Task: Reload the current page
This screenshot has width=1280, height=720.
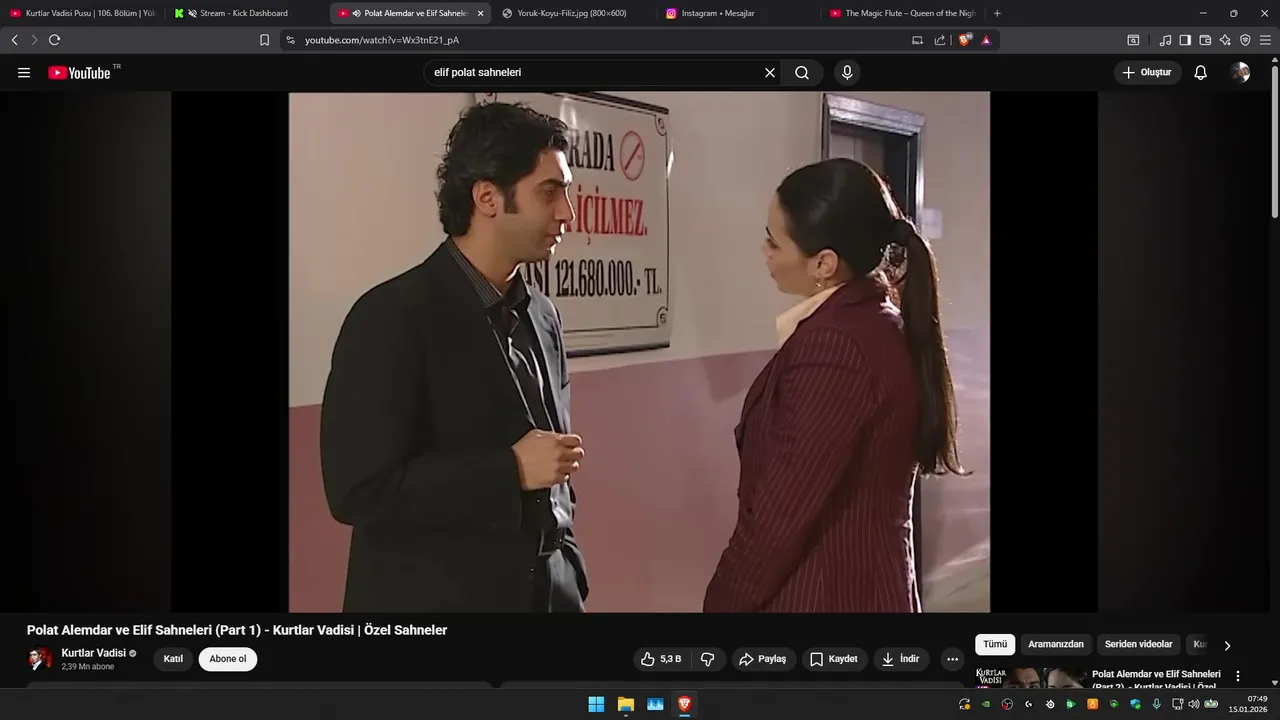Action: (x=54, y=40)
